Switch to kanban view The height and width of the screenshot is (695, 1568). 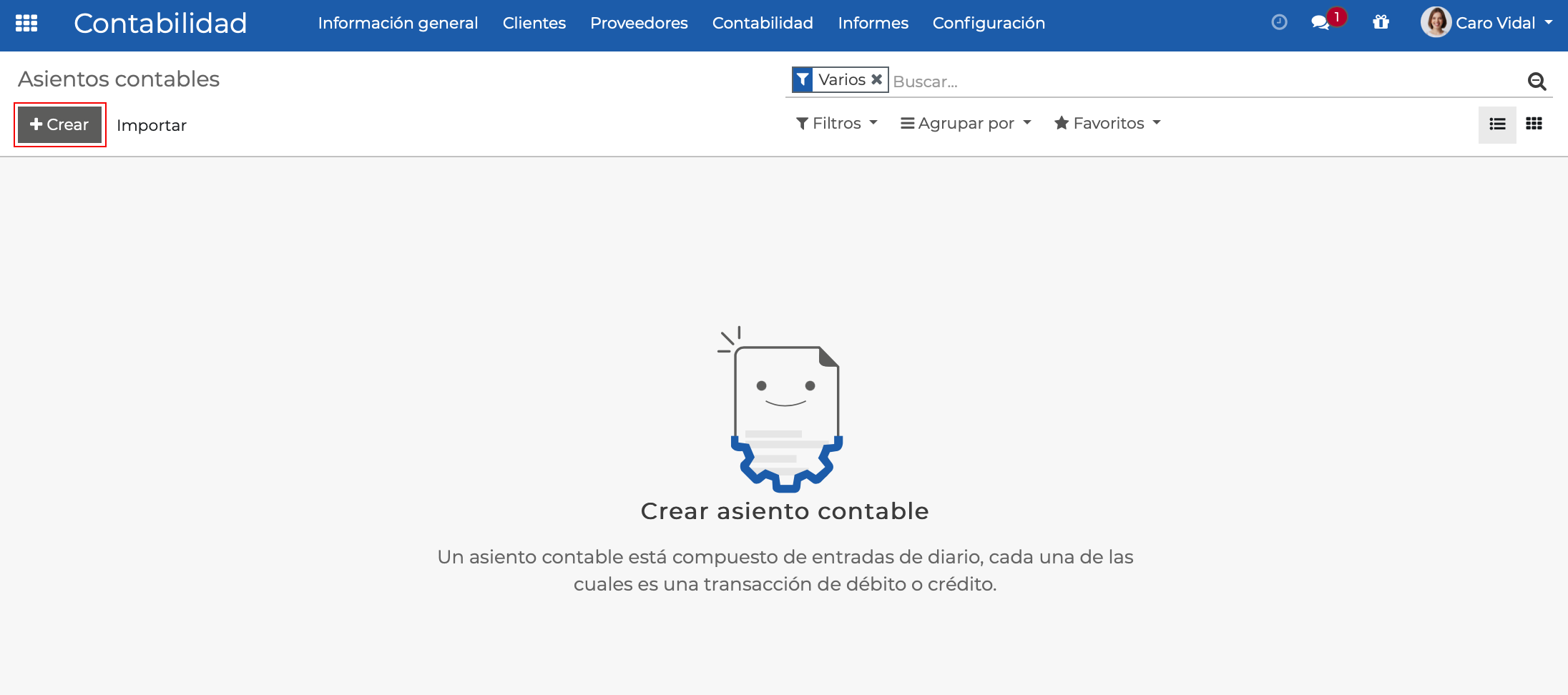1534,124
